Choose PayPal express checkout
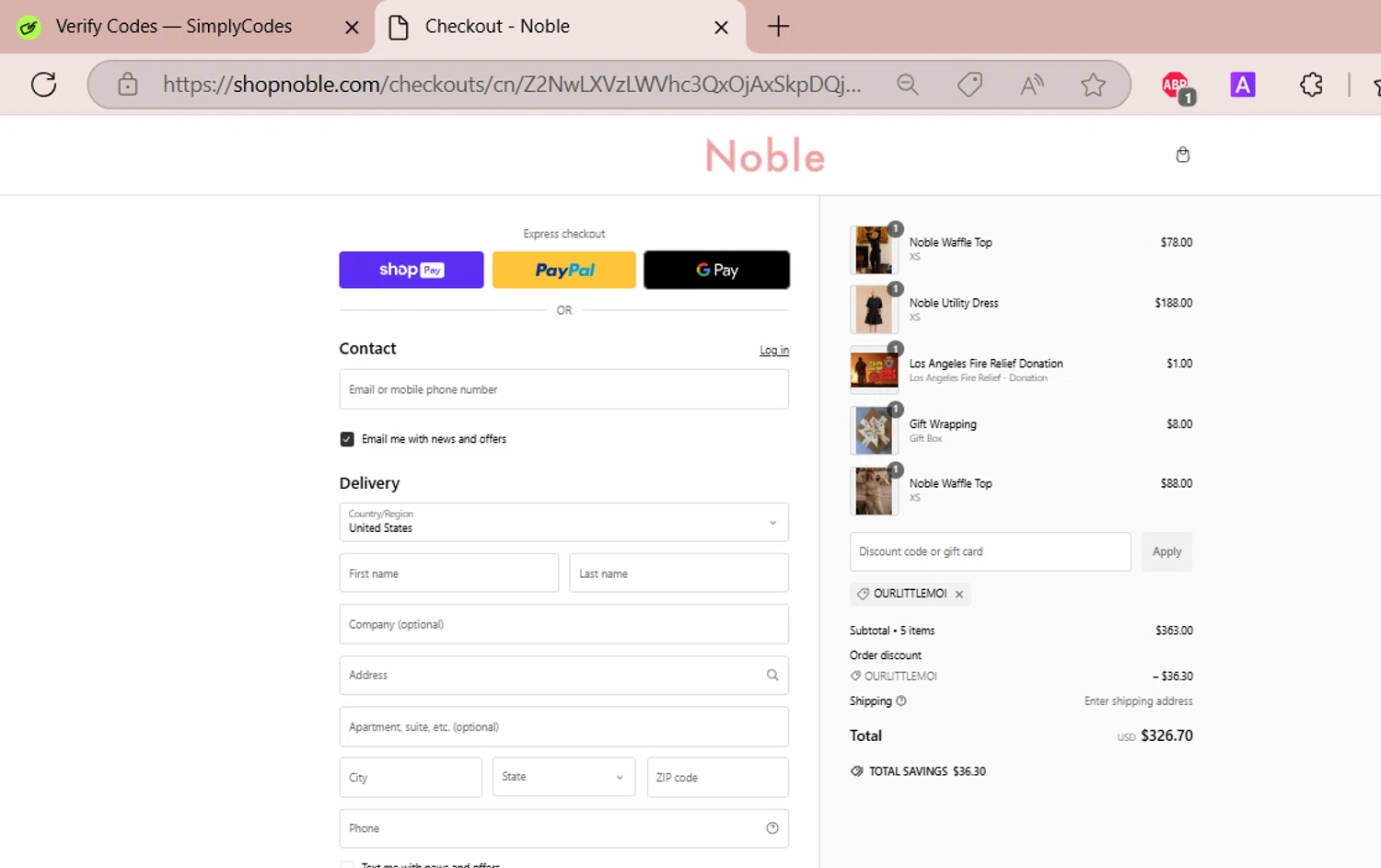1381x868 pixels. tap(564, 270)
